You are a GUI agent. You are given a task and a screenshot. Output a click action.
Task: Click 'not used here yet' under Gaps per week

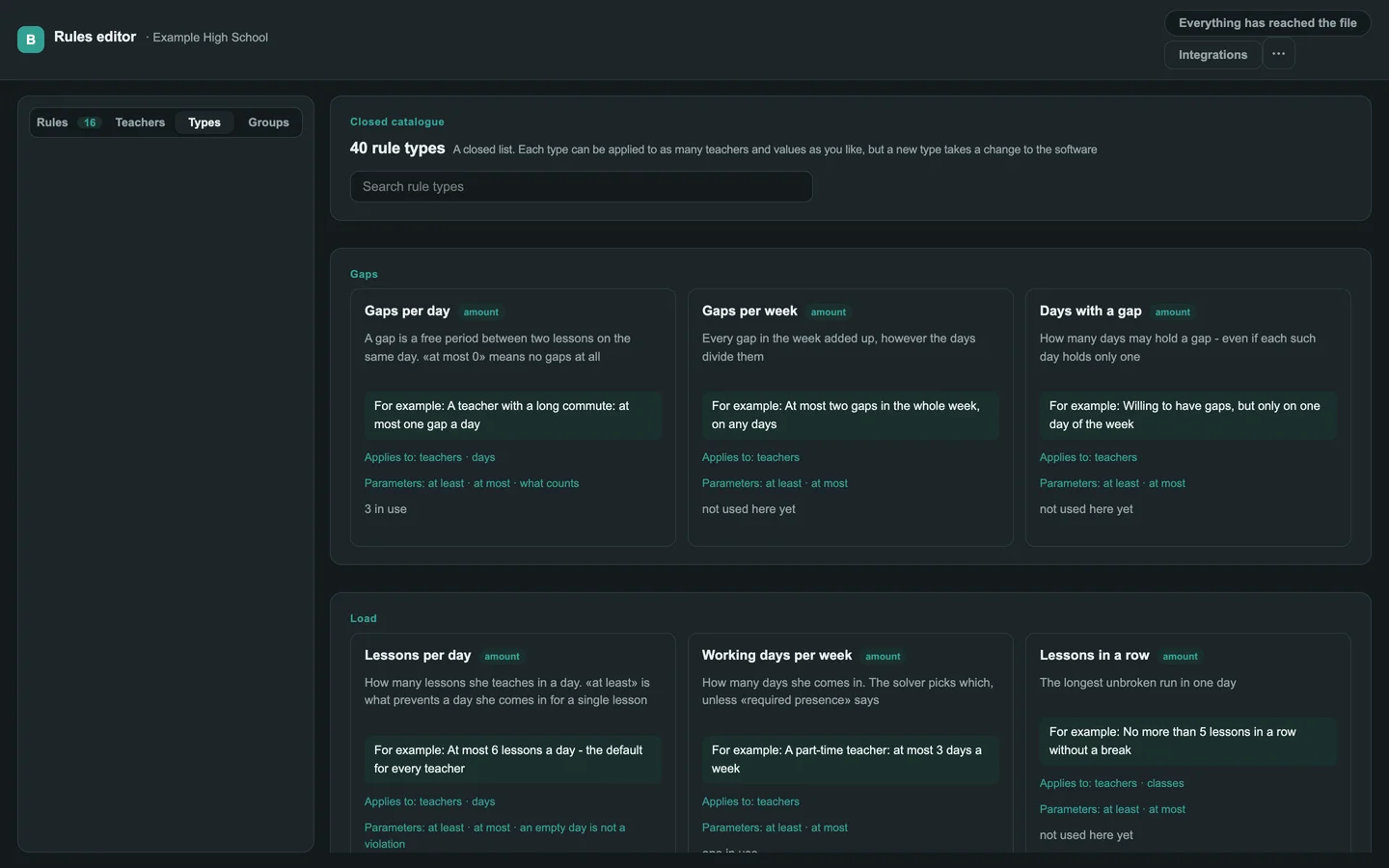(749, 509)
